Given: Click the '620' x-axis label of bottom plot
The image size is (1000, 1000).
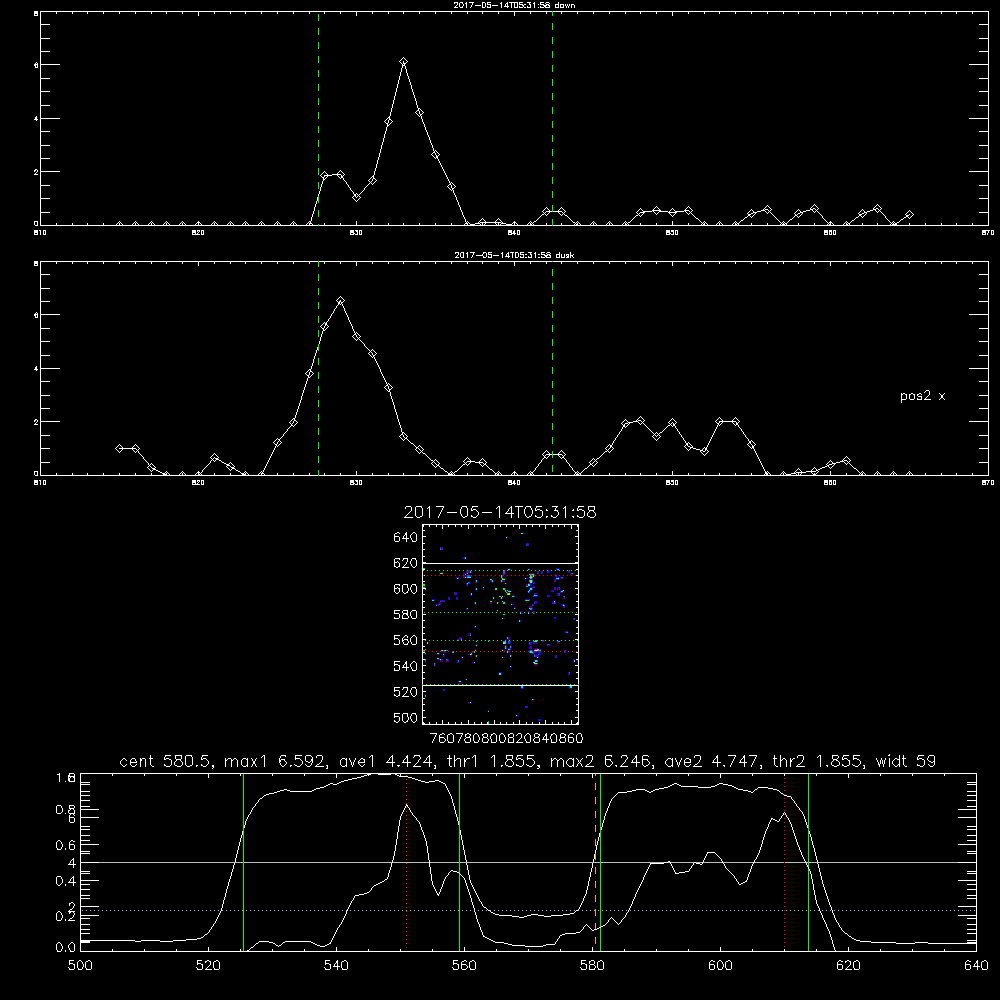Looking at the screenshot, I should click(848, 966).
